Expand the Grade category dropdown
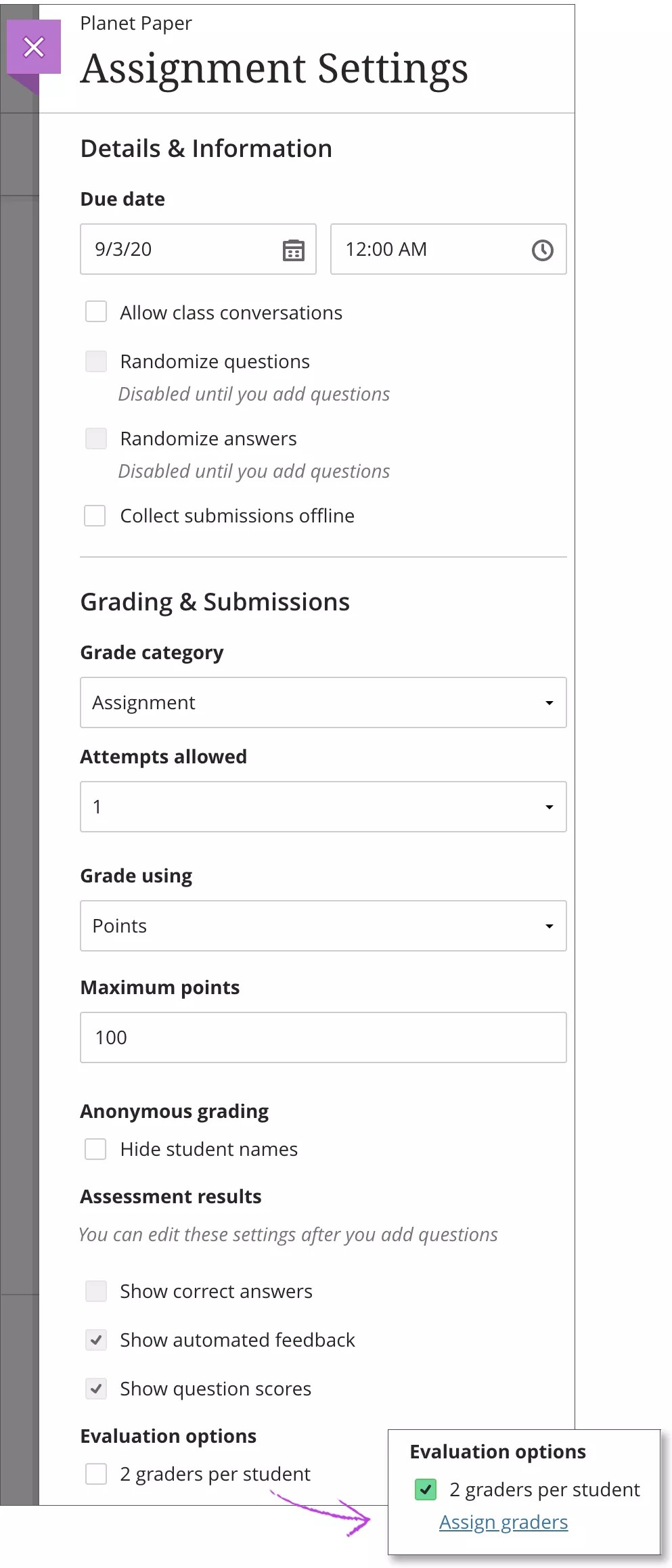672x1568 pixels. (x=323, y=702)
